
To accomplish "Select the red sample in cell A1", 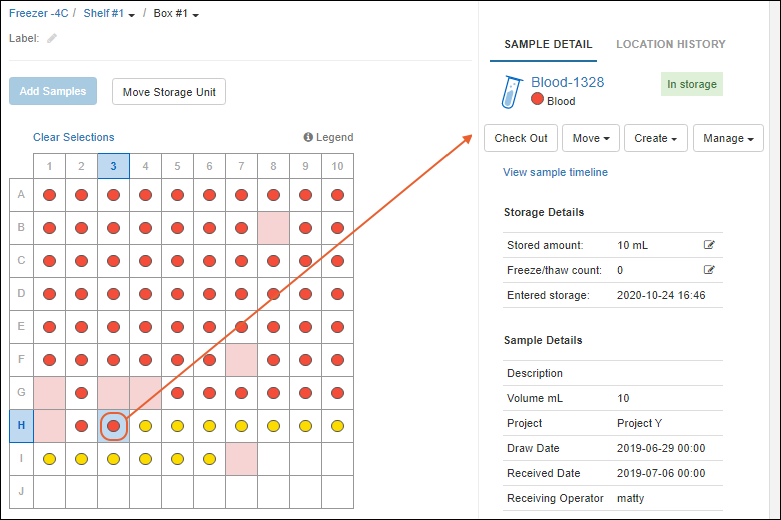I will pyautogui.click(x=49, y=195).
